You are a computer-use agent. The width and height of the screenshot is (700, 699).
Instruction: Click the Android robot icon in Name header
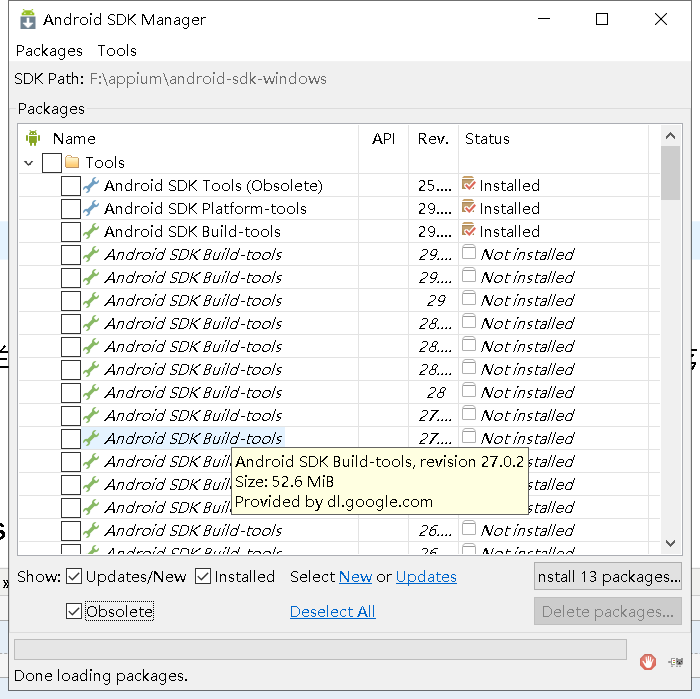click(33, 138)
